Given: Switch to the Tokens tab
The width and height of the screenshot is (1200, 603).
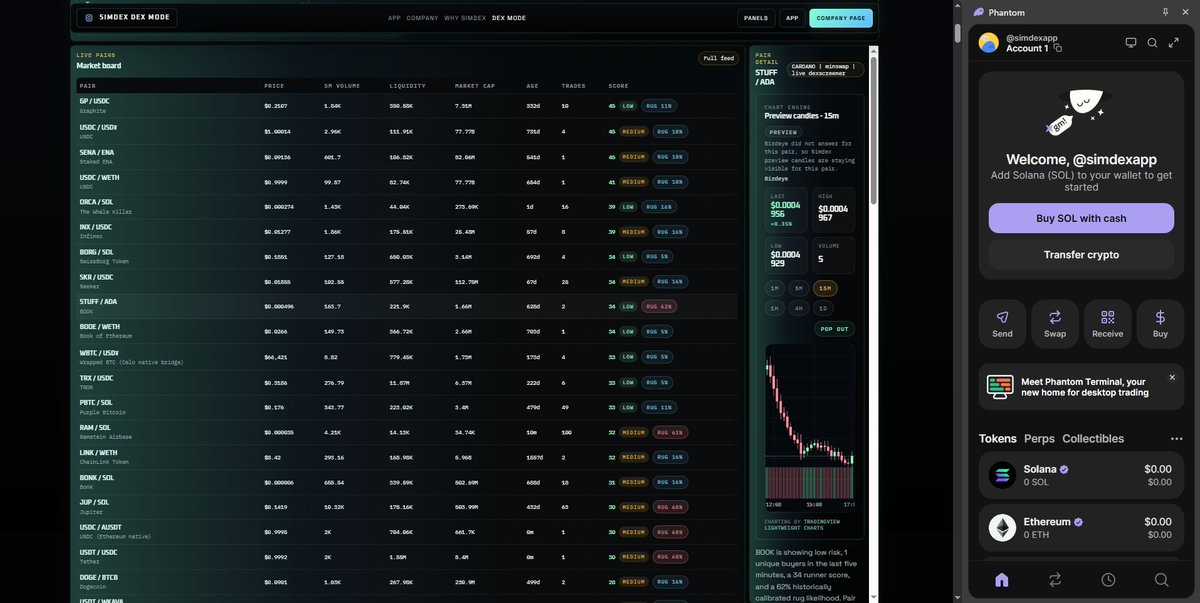Looking at the screenshot, I should click(x=998, y=439).
